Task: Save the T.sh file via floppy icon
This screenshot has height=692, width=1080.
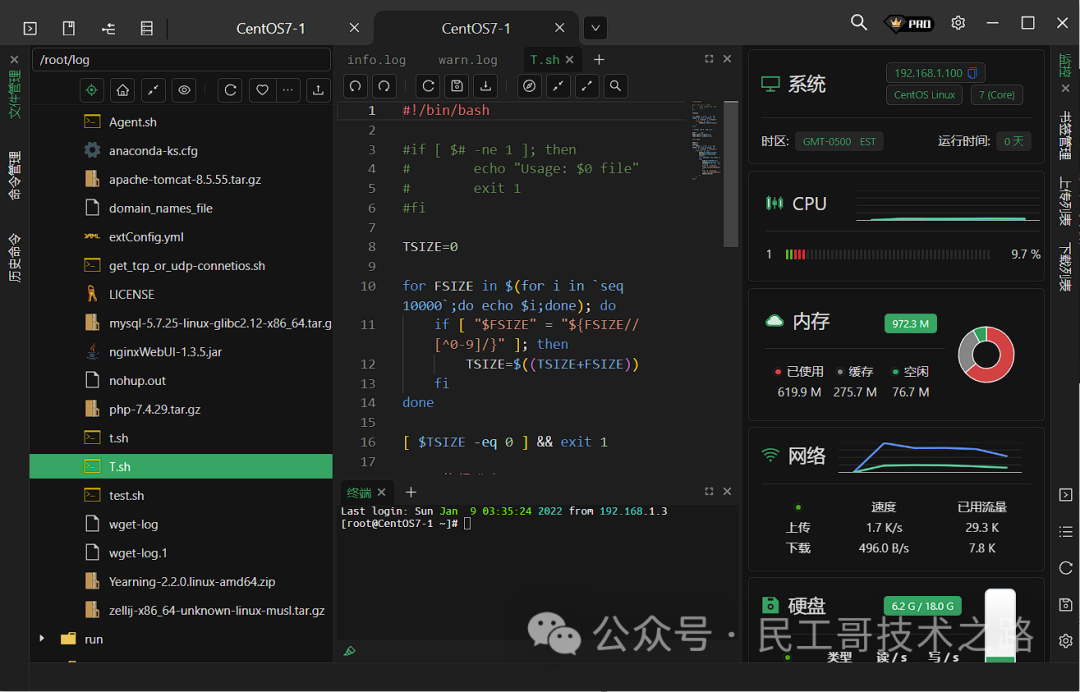Action: pyautogui.click(x=457, y=86)
